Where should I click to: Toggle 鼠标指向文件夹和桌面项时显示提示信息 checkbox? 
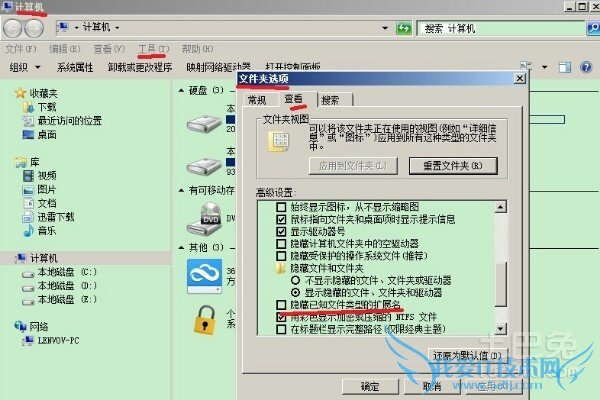(x=281, y=219)
